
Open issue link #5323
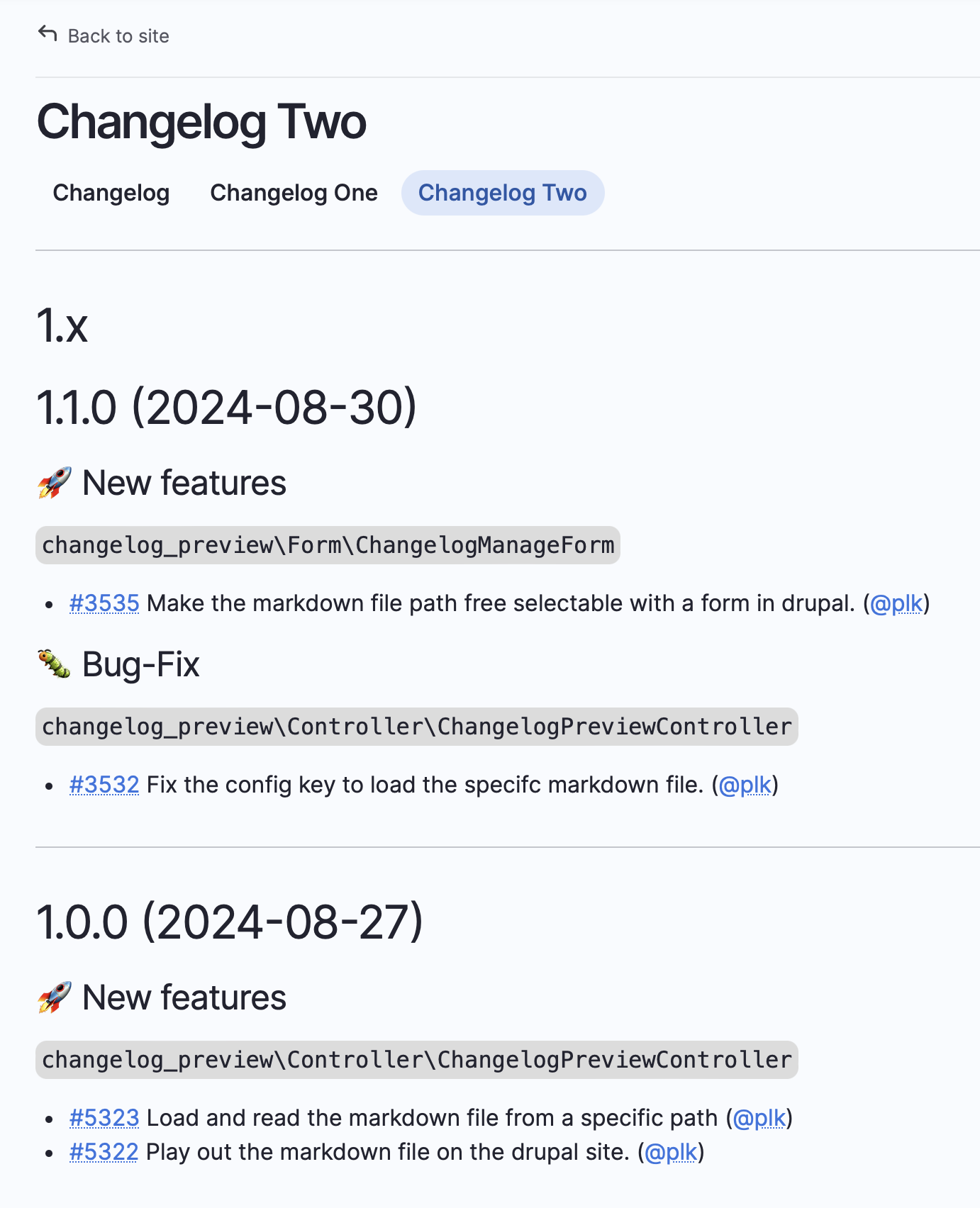pos(104,1118)
